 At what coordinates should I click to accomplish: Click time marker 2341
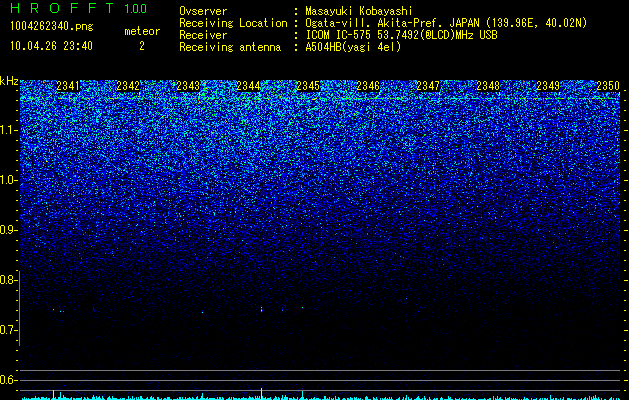[x=68, y=85]
